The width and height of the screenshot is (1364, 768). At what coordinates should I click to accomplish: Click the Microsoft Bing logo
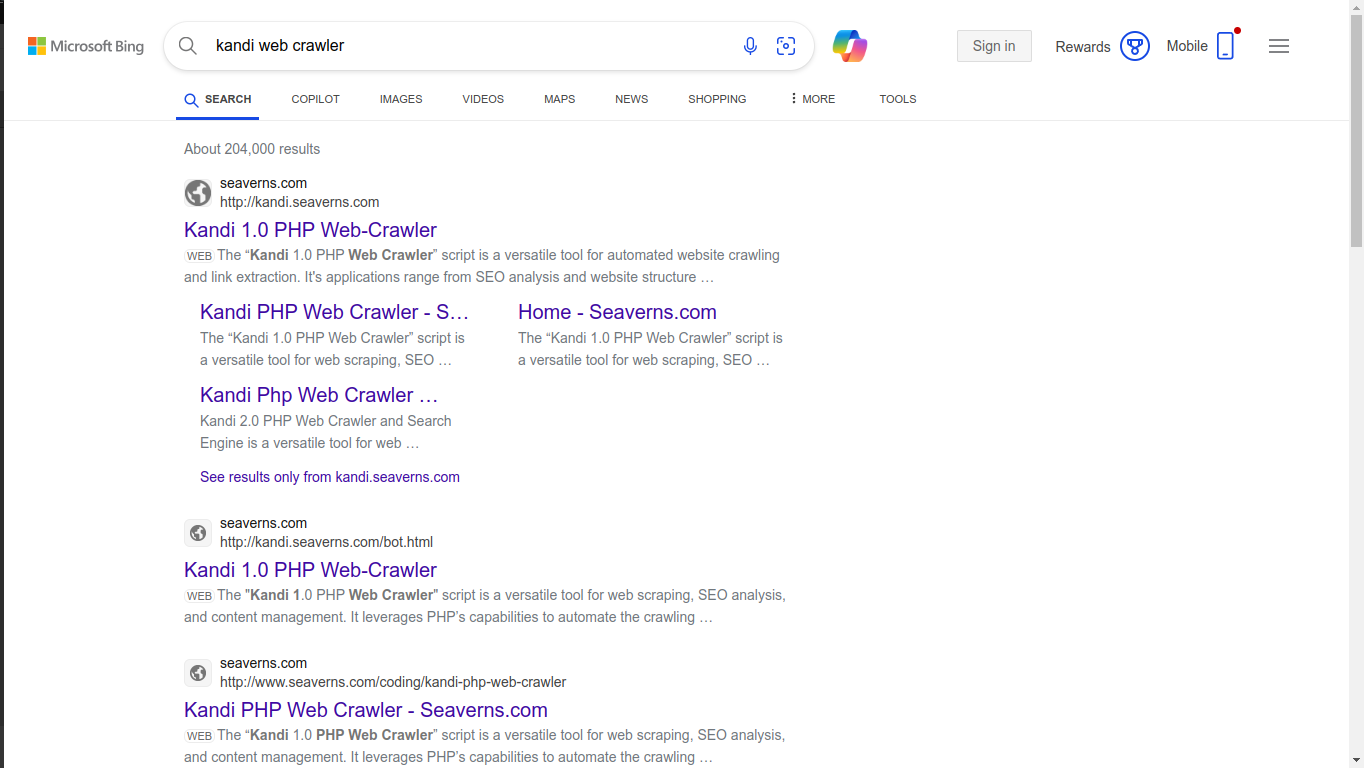point(86,46)
